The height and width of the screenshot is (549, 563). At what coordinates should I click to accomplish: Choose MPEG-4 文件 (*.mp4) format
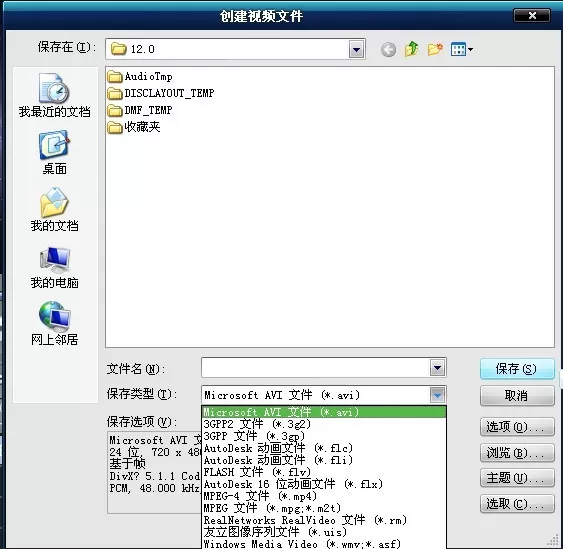[x=324, y=496]
